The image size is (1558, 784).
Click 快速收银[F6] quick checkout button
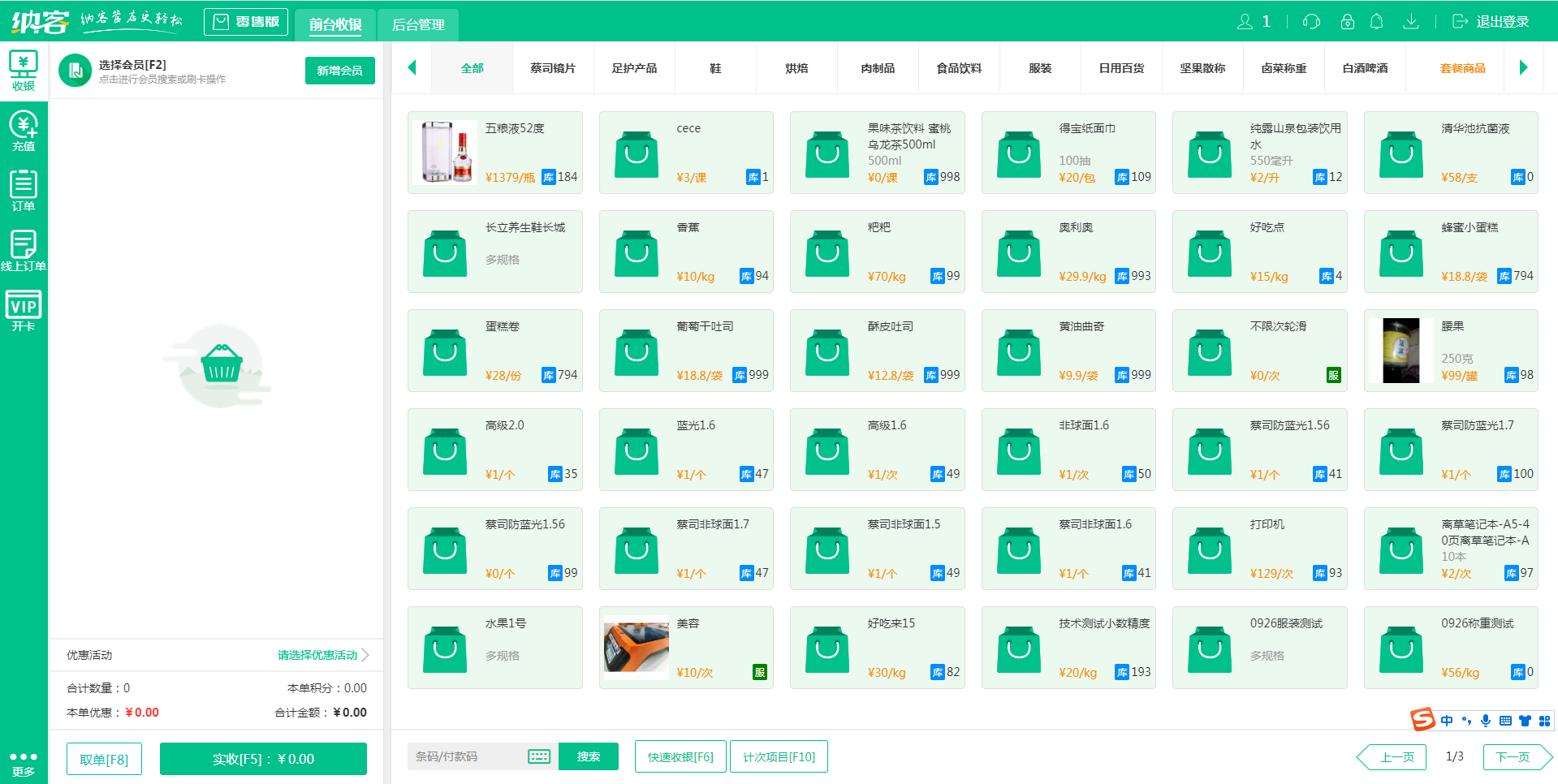680,756
